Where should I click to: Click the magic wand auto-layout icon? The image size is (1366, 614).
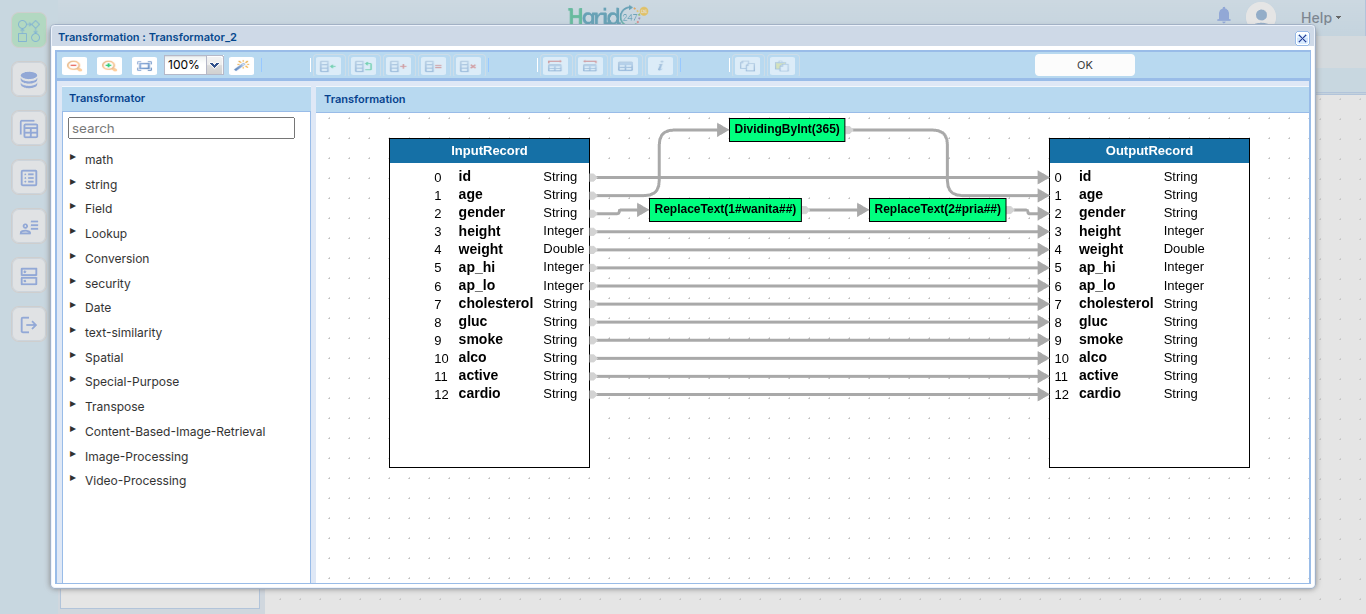241,66
